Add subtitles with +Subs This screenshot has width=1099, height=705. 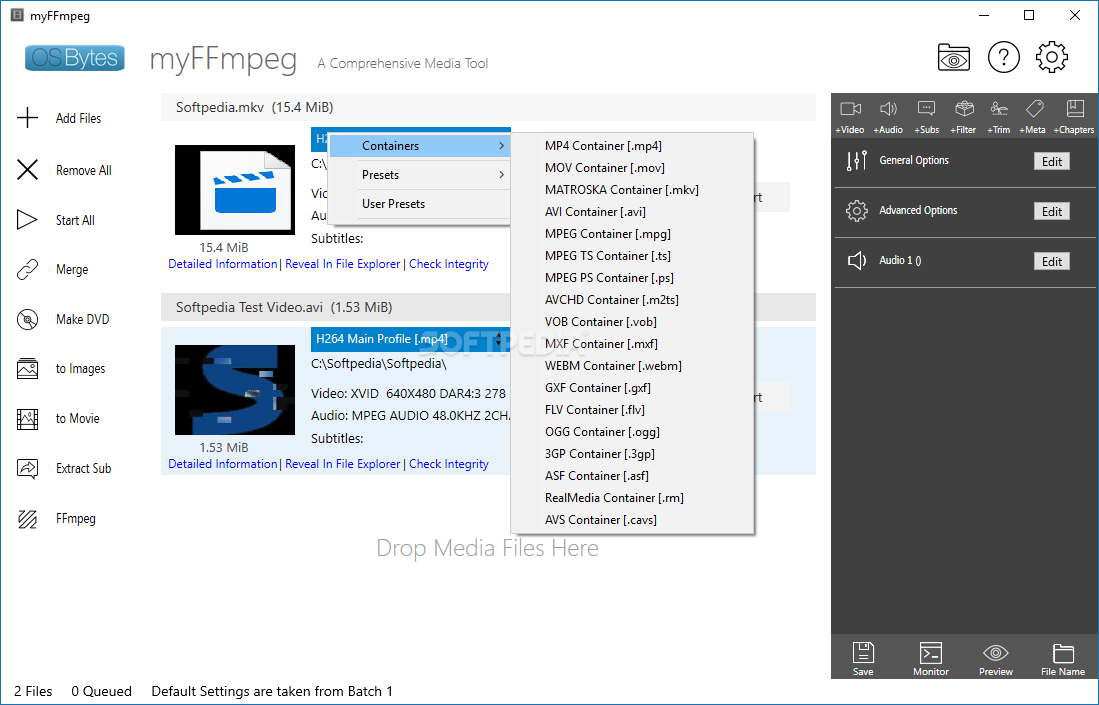pyautogui.click(x=927, y=116)
